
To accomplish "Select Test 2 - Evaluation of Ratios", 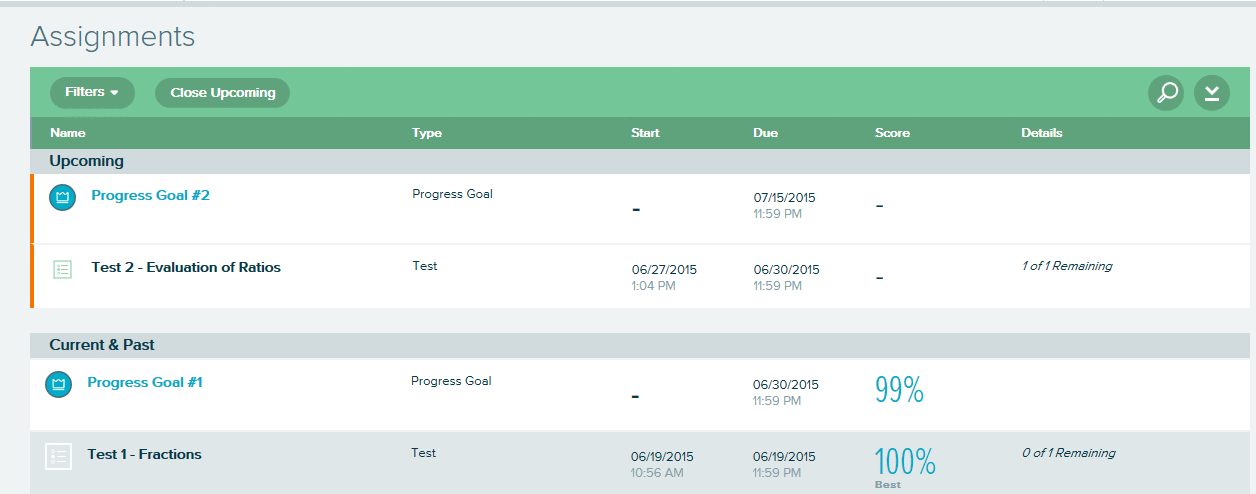I will pyautogui.click(x=186, y=267).
